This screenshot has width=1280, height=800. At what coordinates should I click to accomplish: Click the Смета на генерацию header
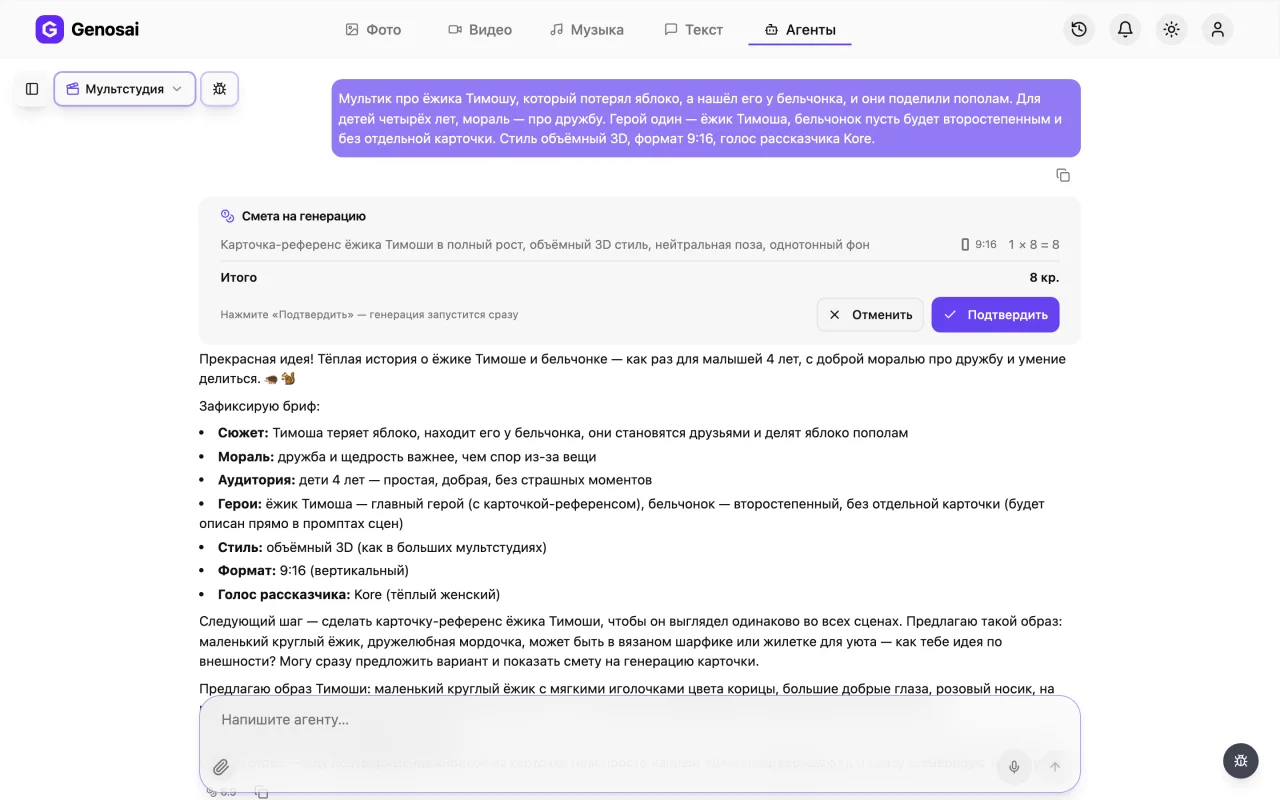click(x=293, y=216)
